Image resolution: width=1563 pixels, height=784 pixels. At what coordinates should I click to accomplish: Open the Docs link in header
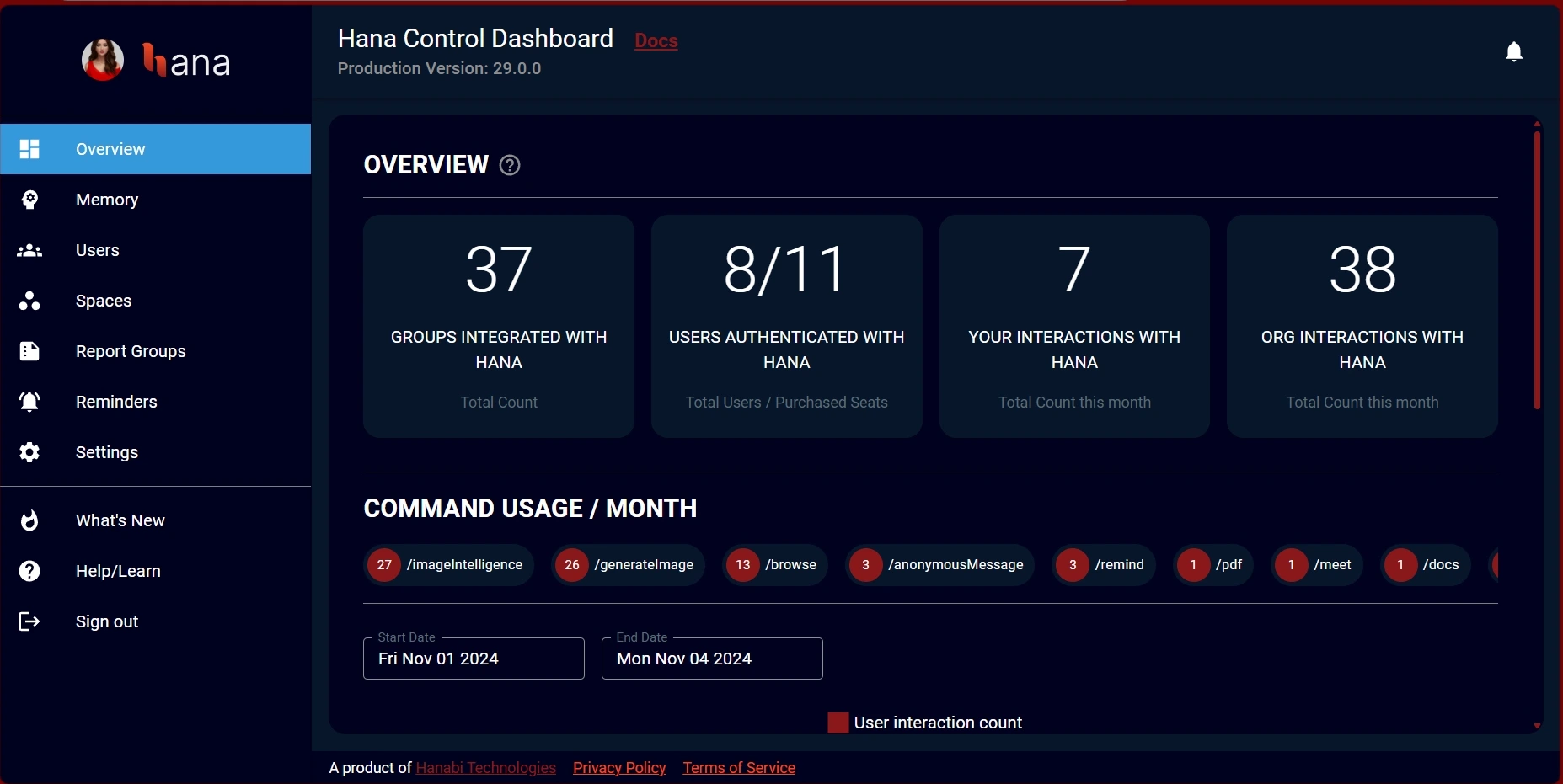(x=656, y=40)
